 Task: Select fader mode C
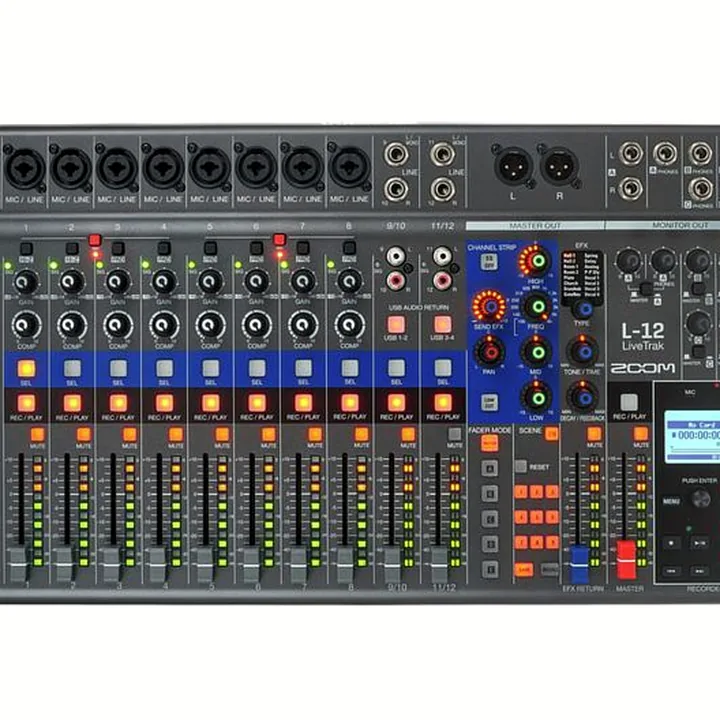click(x=490, y=519)
